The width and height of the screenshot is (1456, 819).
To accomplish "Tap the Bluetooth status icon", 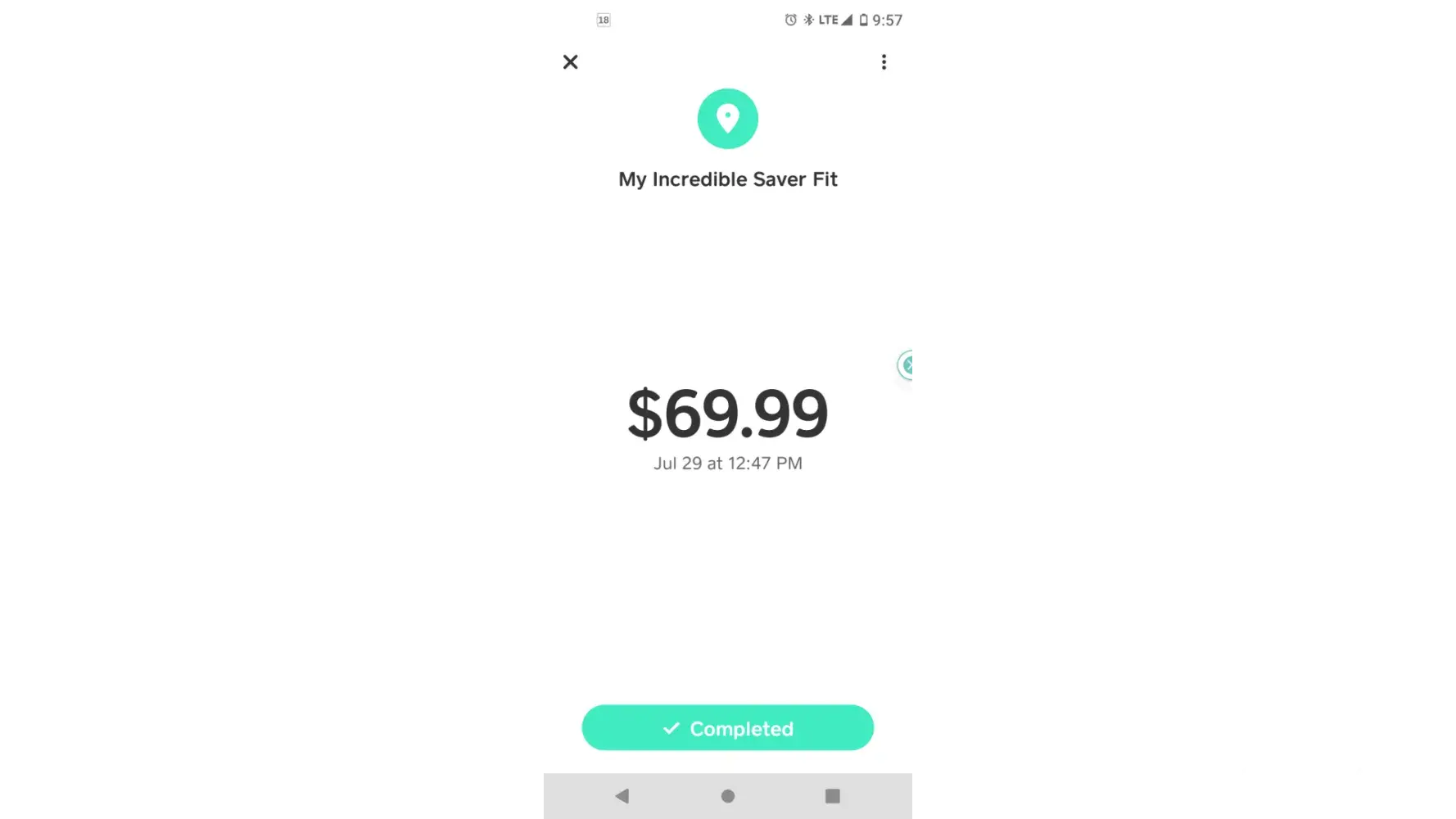I will click(808, 20).
